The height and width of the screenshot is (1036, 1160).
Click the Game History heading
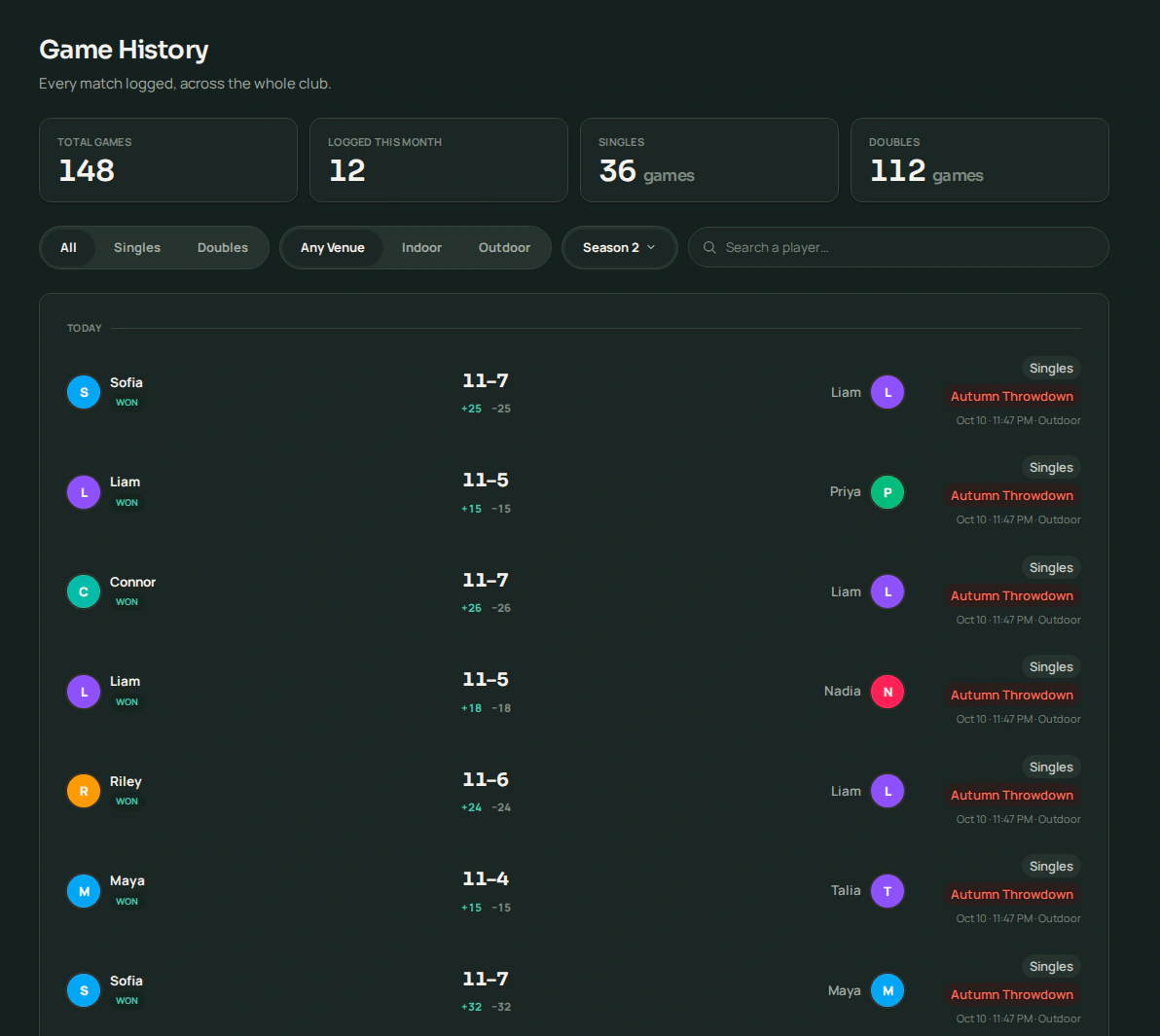(124, 50)
